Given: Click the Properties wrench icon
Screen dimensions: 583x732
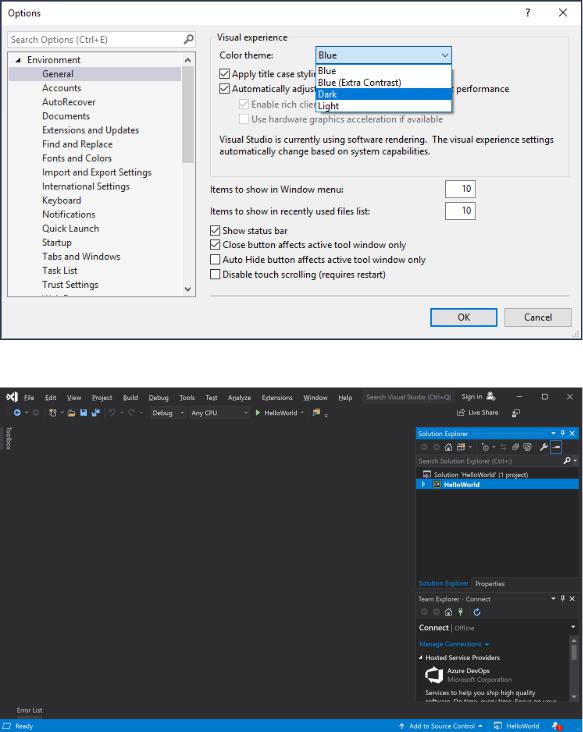Looking at the screenshot, I should (x=544, y=447).
